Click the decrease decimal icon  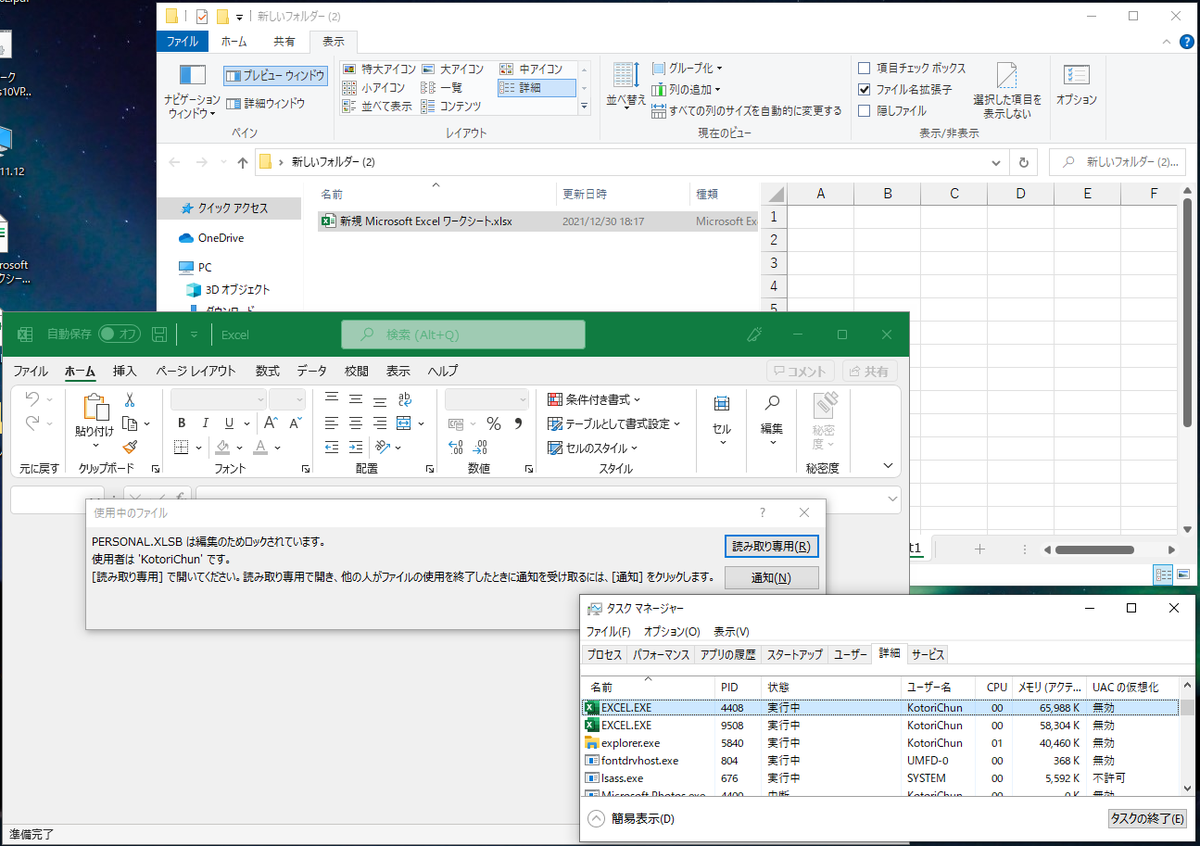click(482, 447)
